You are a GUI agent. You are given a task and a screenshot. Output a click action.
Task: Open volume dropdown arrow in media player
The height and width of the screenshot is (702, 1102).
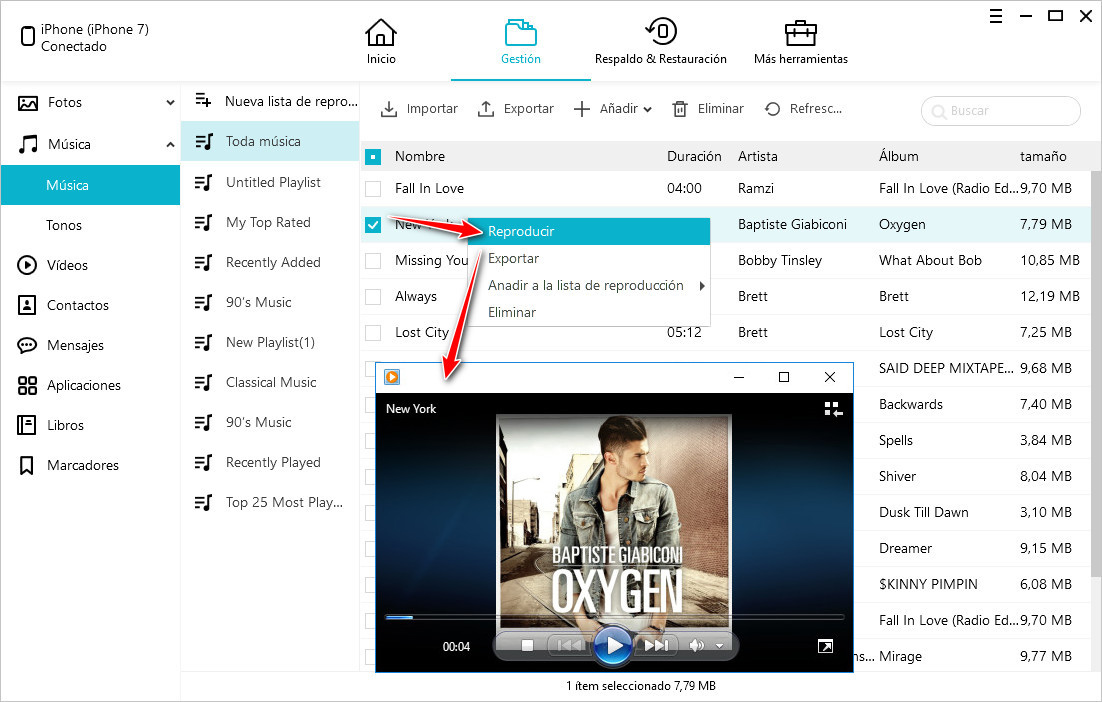(720, 646)
